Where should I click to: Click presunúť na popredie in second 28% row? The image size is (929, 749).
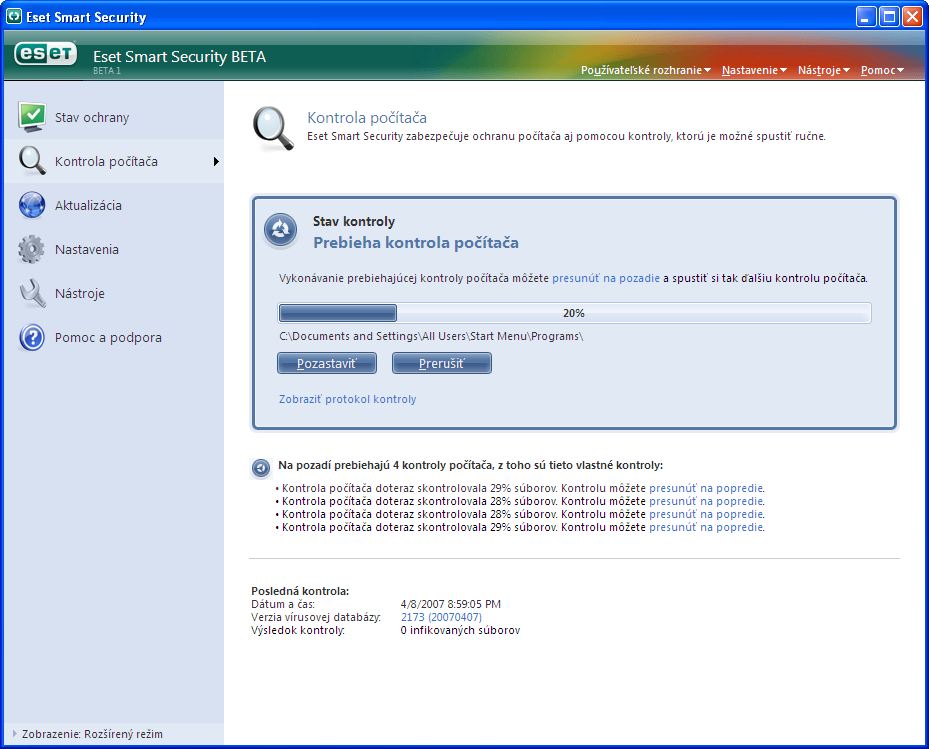click(x=706, y=514)
